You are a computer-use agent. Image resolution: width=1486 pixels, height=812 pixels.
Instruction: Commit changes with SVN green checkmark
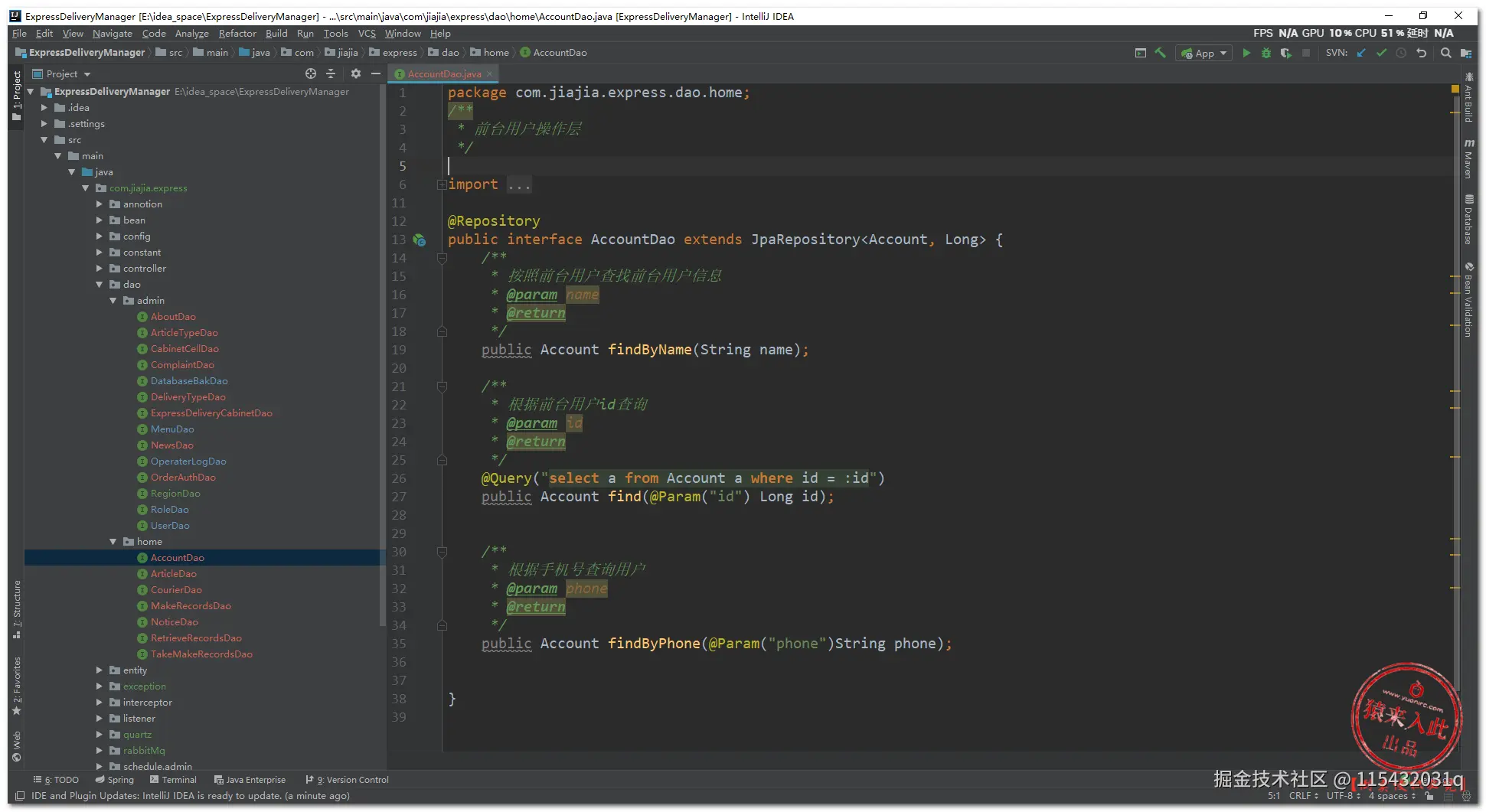(1381, 53)
